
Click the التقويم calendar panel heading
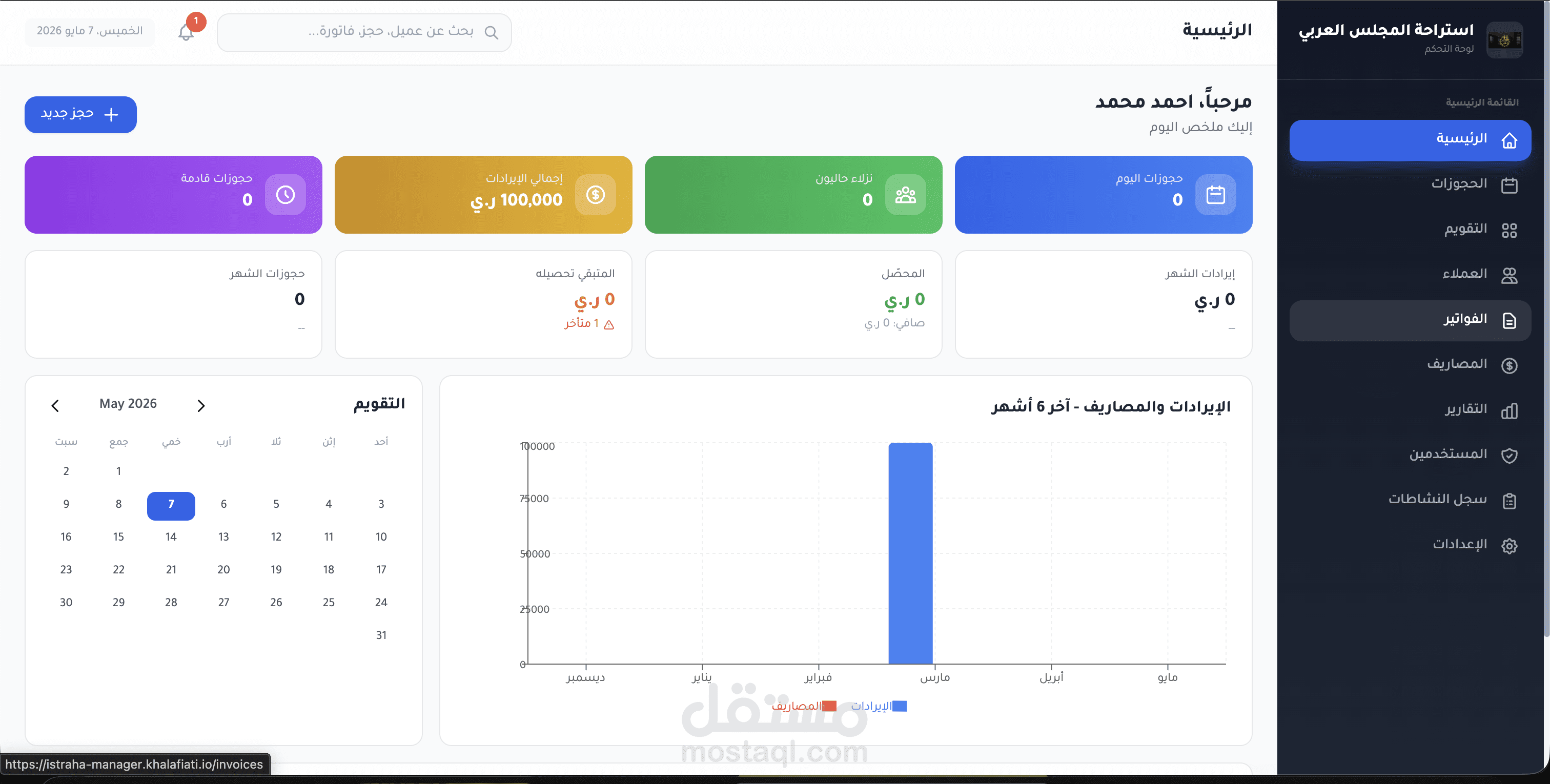[379, 404]
